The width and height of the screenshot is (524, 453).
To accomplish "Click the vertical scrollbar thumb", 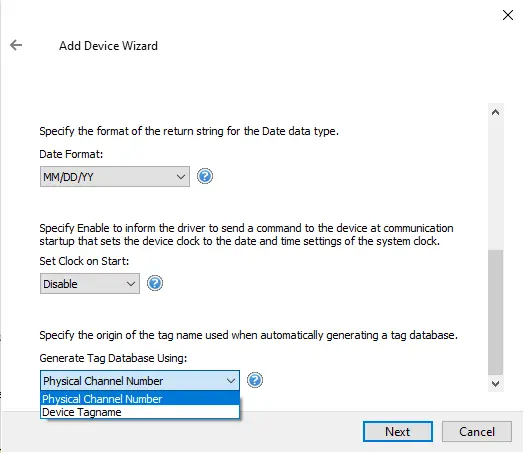I will (x=496, y=312).
